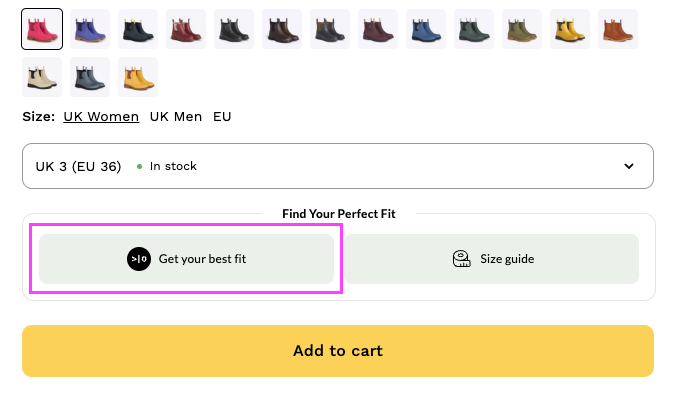The height and width of the screenshot is (395, 679).
Task: Switch size system to UK Men
Action: tap(176, 117)
